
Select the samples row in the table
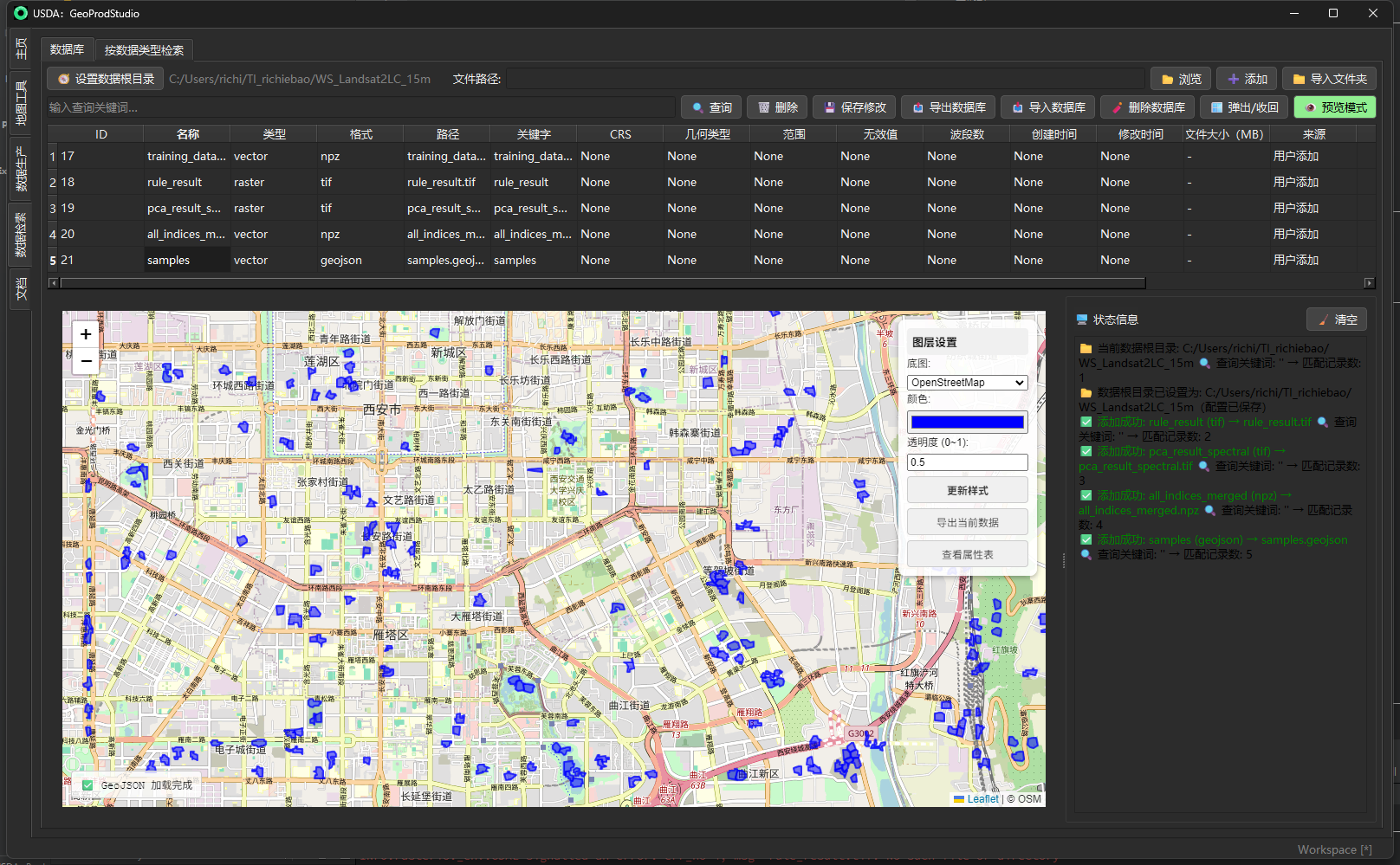[x=186, y=261]
